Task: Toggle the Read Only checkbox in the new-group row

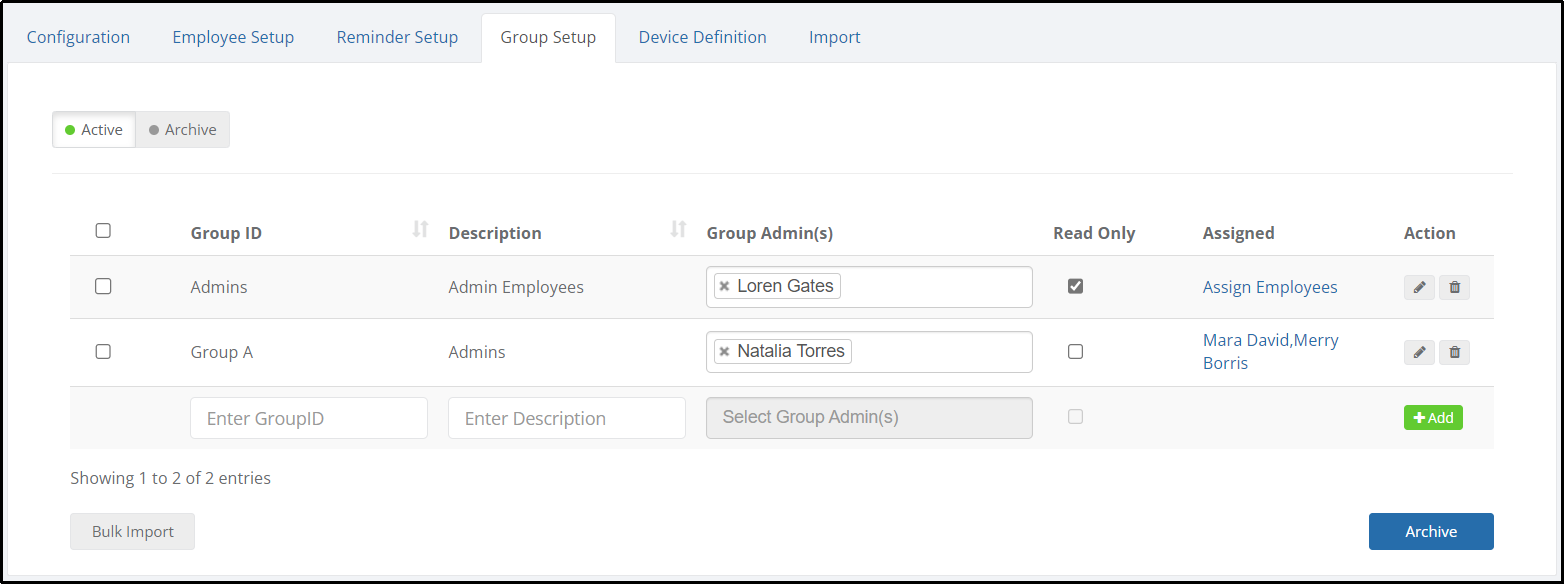Action: click(1075, 416)
